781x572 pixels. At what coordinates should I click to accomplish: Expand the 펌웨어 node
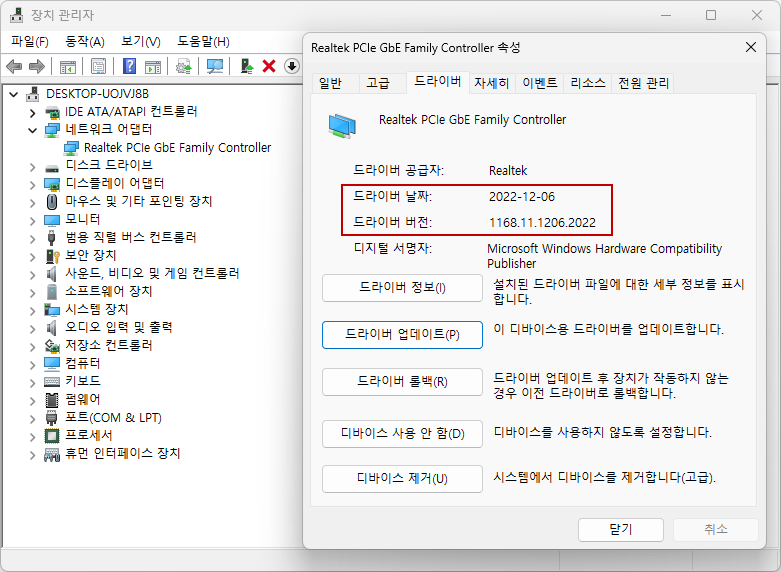[x=33, y=400]
